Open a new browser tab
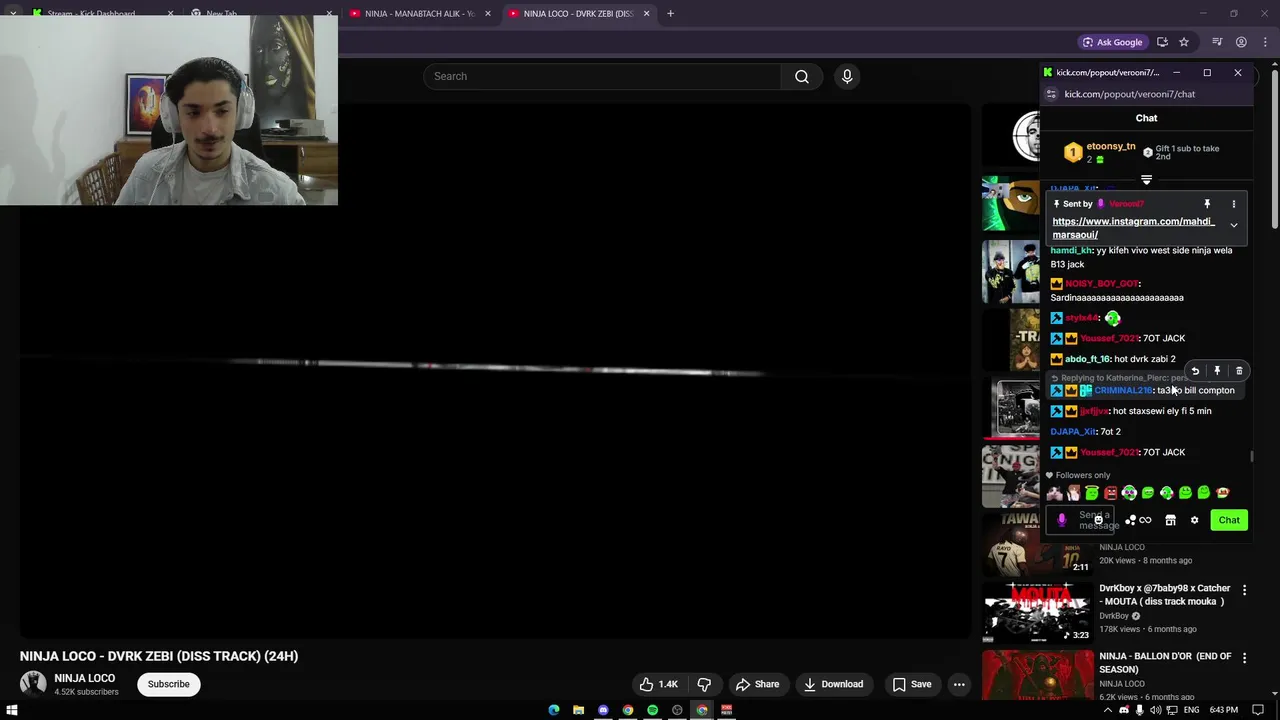 click(670, 14)
